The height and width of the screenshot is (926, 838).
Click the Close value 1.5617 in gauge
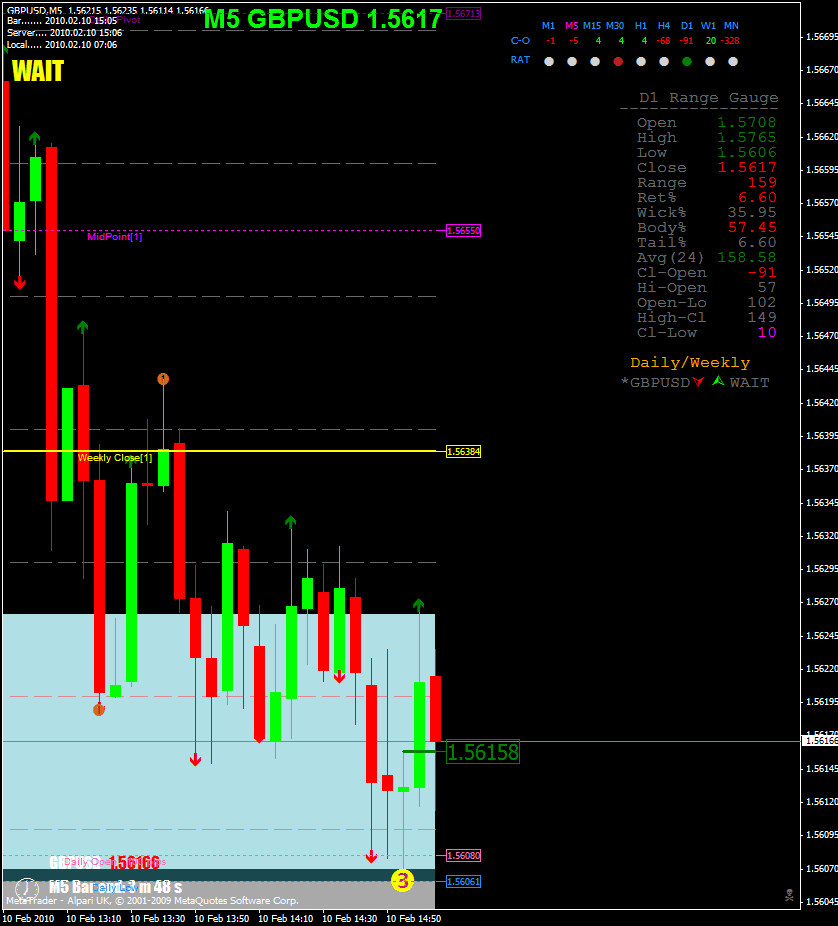tap(746, 167)
